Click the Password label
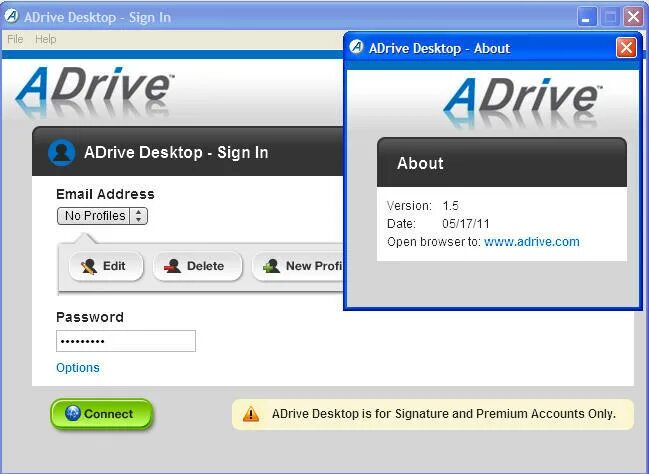This screenshot has height=474, width=649. click(x=90, y=317)
